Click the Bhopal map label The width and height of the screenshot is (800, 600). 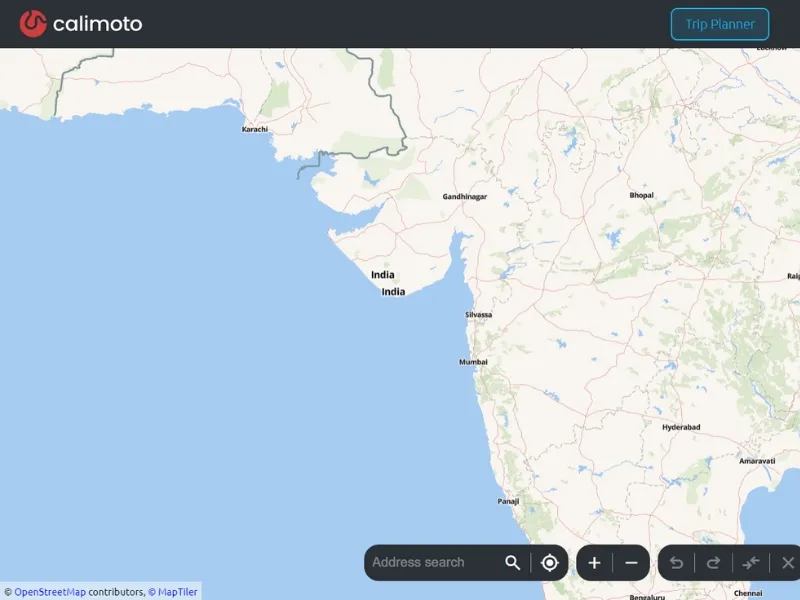(x=640, y=194)
